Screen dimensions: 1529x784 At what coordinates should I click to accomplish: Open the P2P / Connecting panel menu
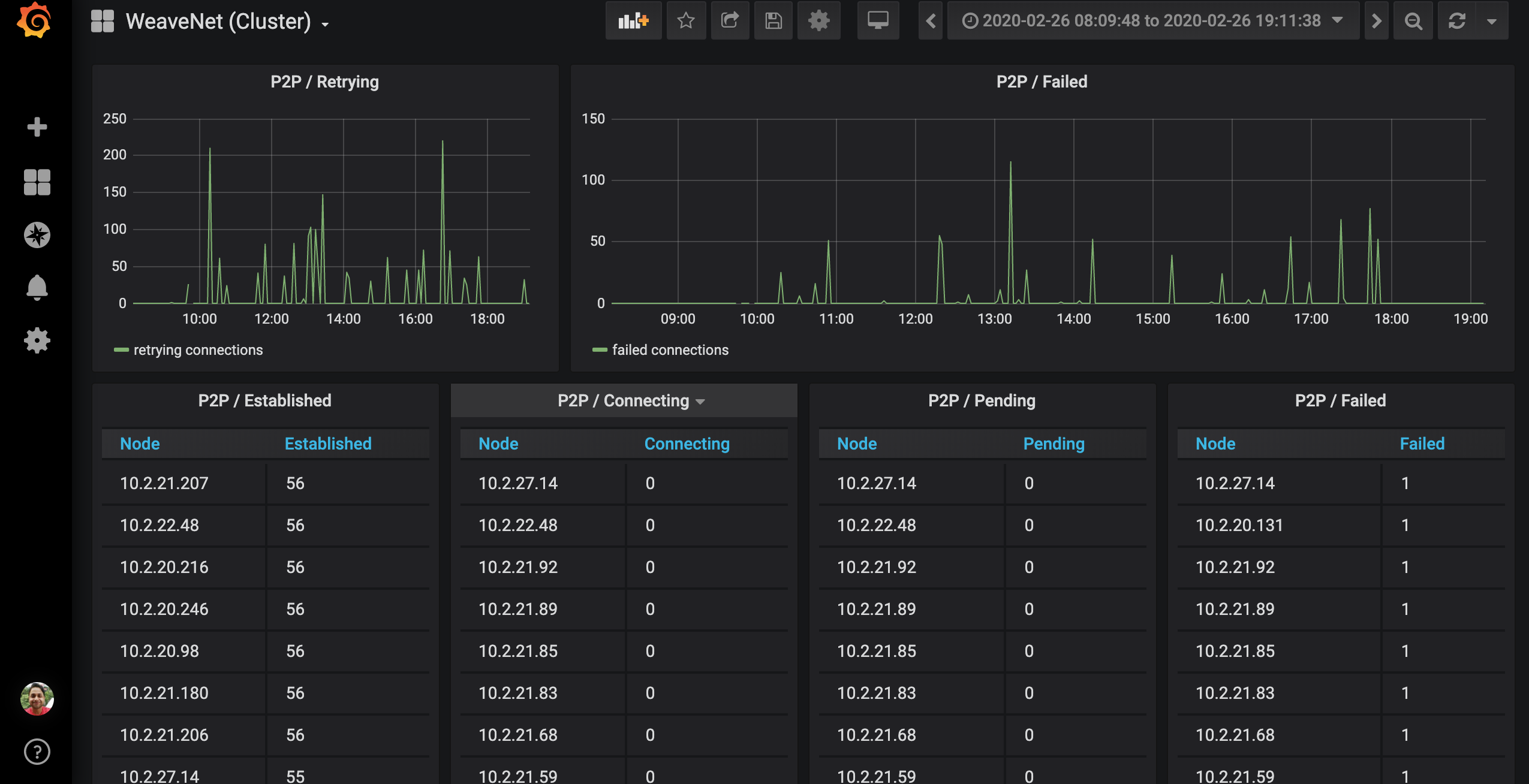point(624,400)
